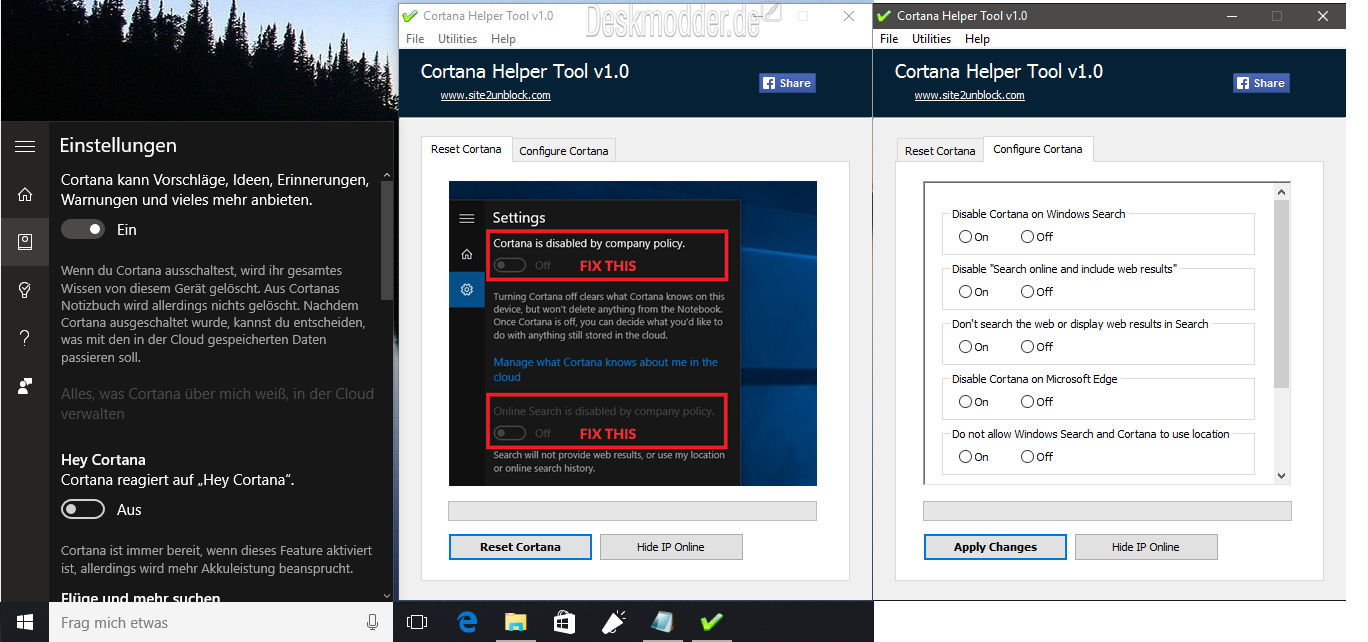Toggle Hey Cortana switch set to Aus
The image size is (1368, 642).
tap(83, 509)
